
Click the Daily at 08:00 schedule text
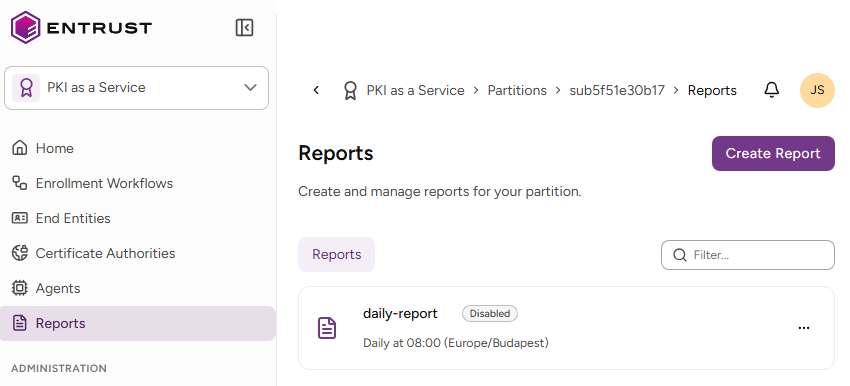(455, 343)
